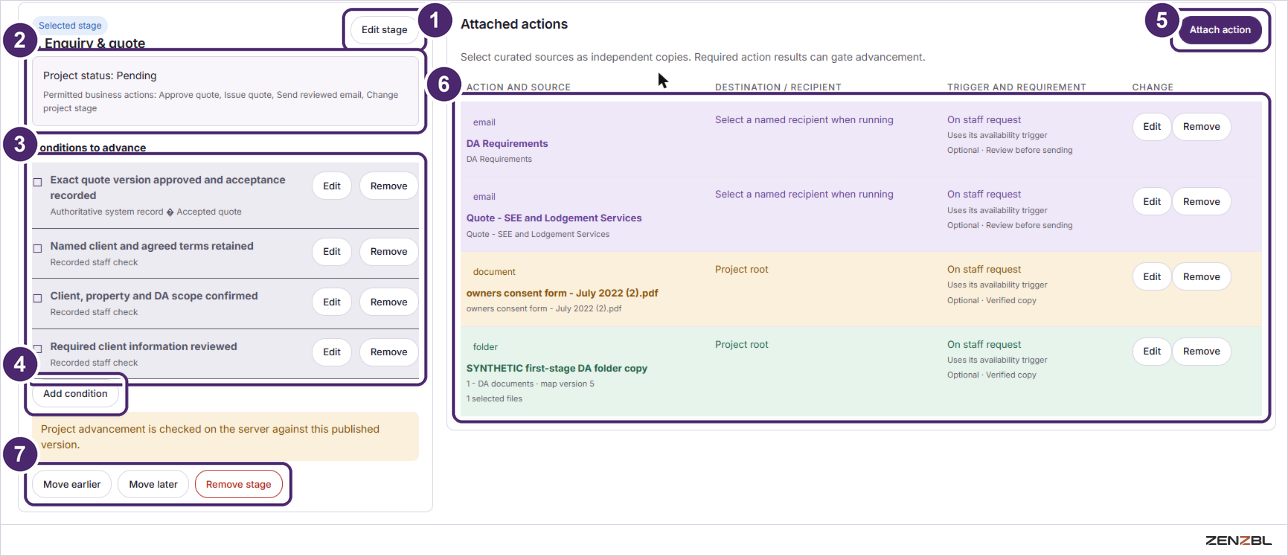
Task: Move the stage later
Action: [x=153, y=485]
